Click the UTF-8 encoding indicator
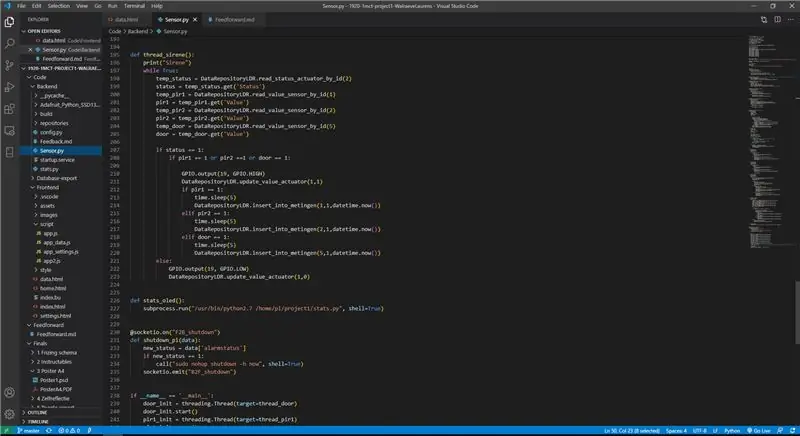This screenshot has height=436, width=800. tap(699, 431)
